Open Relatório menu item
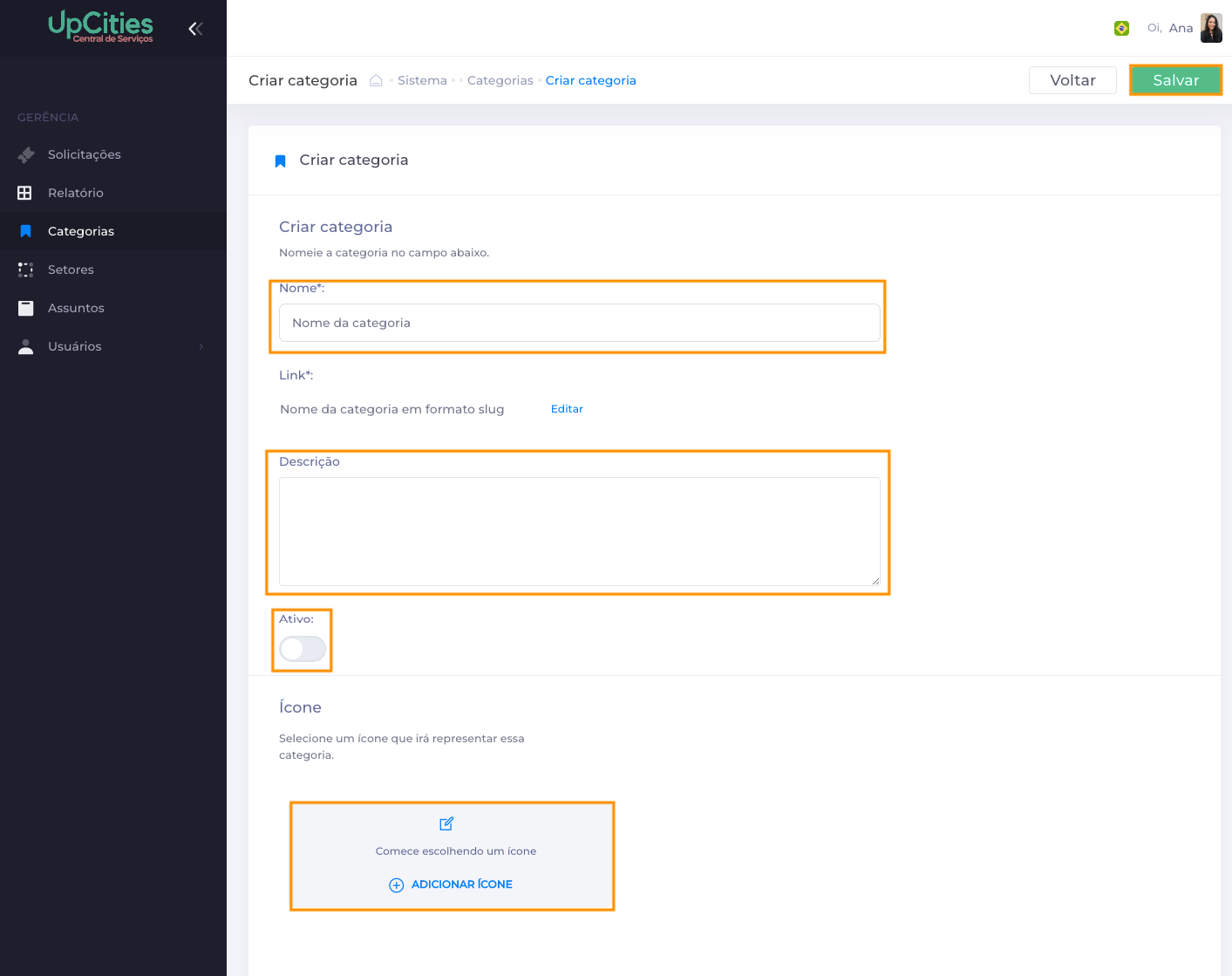 (113, 193)
